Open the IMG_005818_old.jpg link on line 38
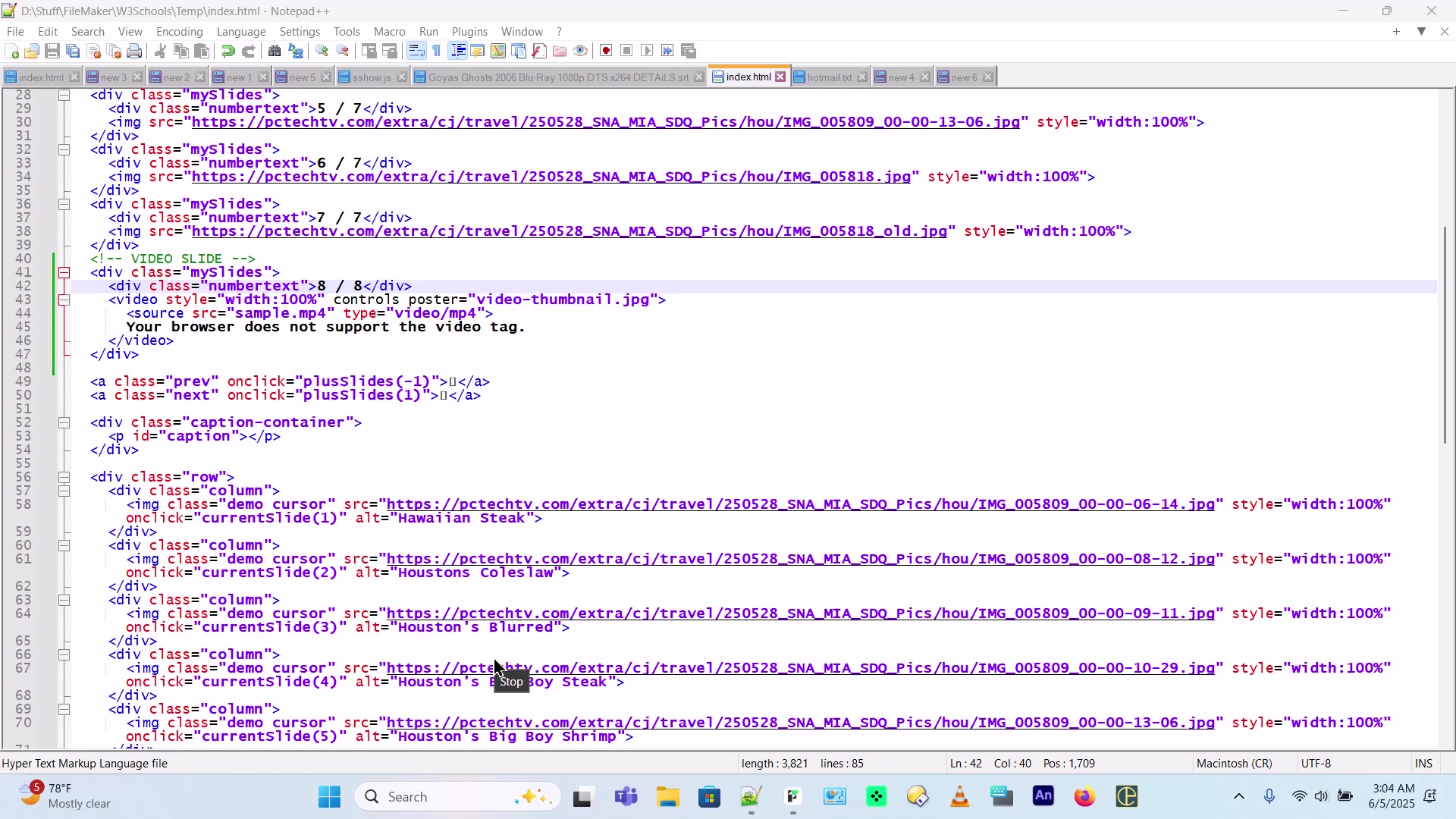Image resolution: width=1456 pixels, height=819 pixels. click(570, 231)
